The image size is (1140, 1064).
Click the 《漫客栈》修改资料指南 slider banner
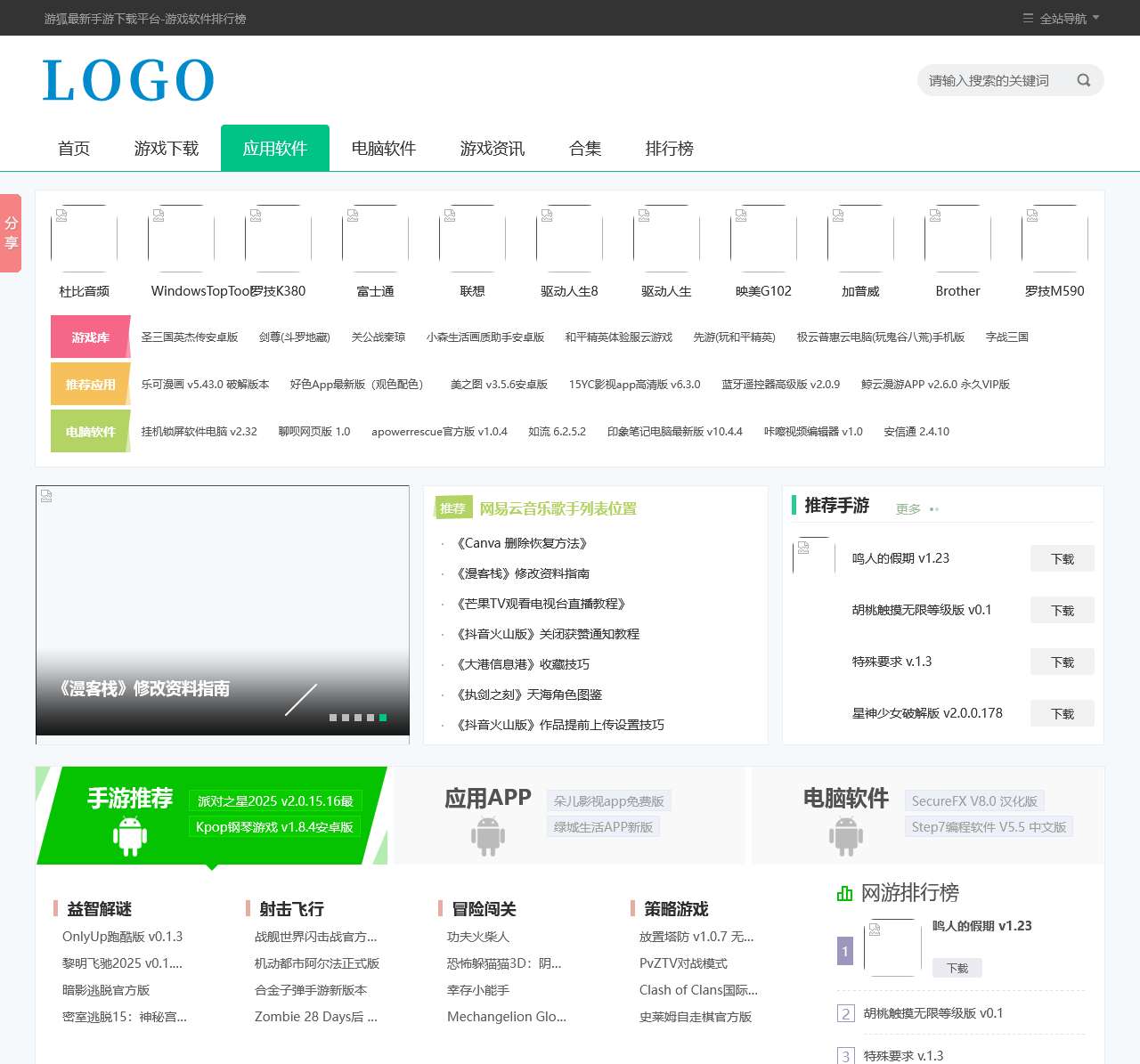pos(223,614)
